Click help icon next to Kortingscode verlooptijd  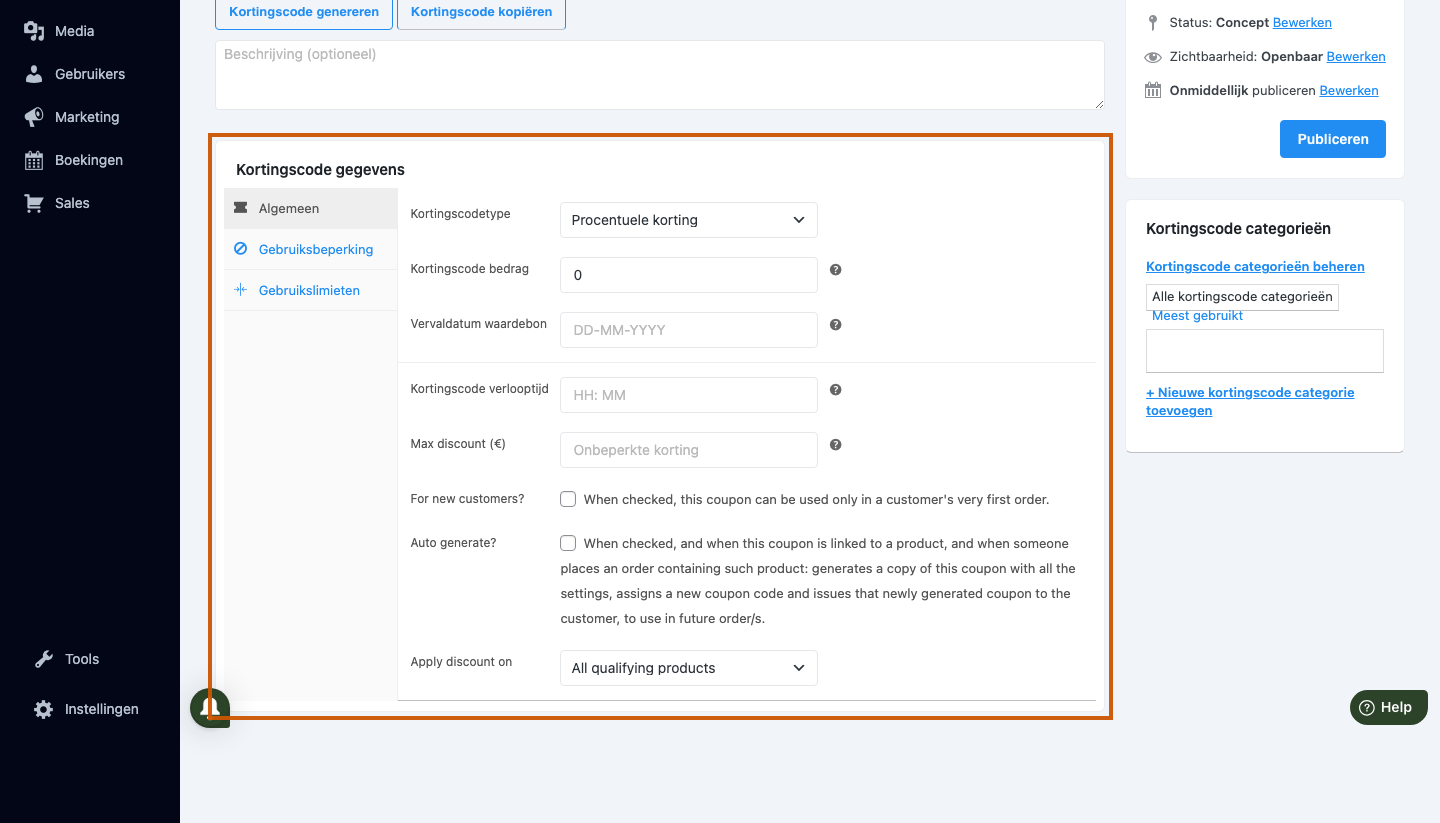(836, 390)
